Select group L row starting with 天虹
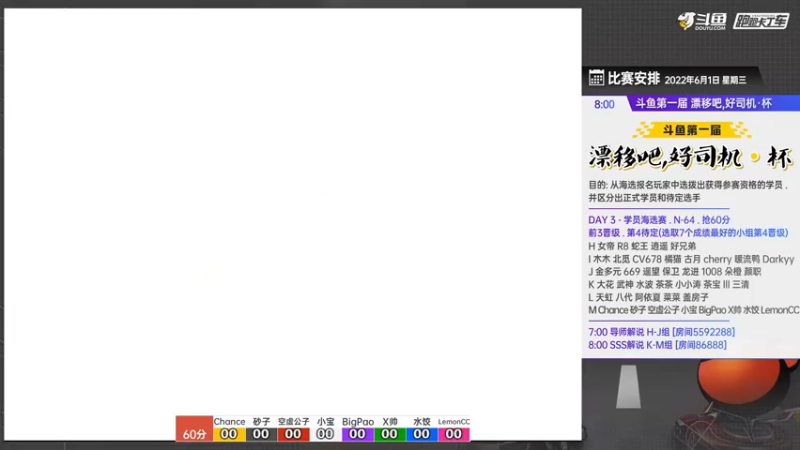Screen dimensions: 800x450 click(648, 297)
